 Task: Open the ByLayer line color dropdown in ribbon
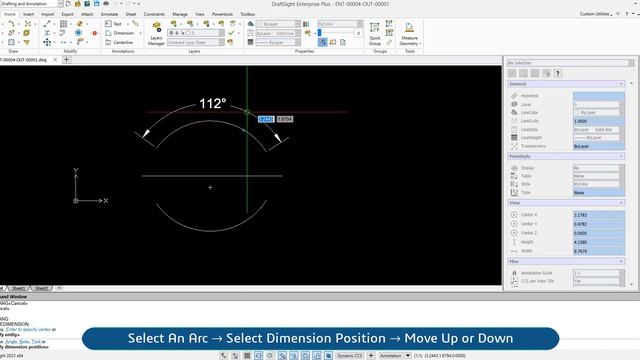(x=298, y=24)
